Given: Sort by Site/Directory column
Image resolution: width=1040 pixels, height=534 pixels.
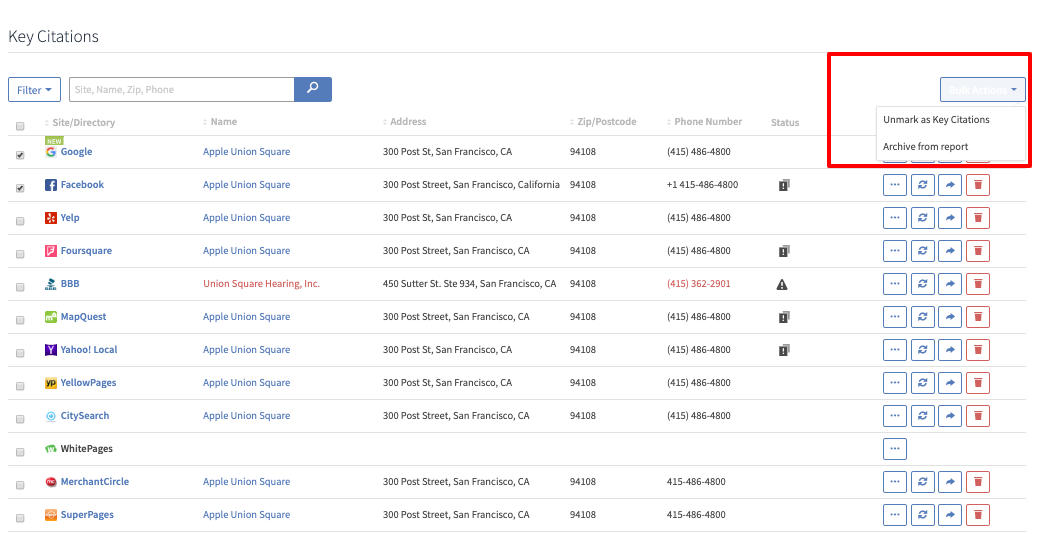Looking at the screenshot, I should click(80, 123).
